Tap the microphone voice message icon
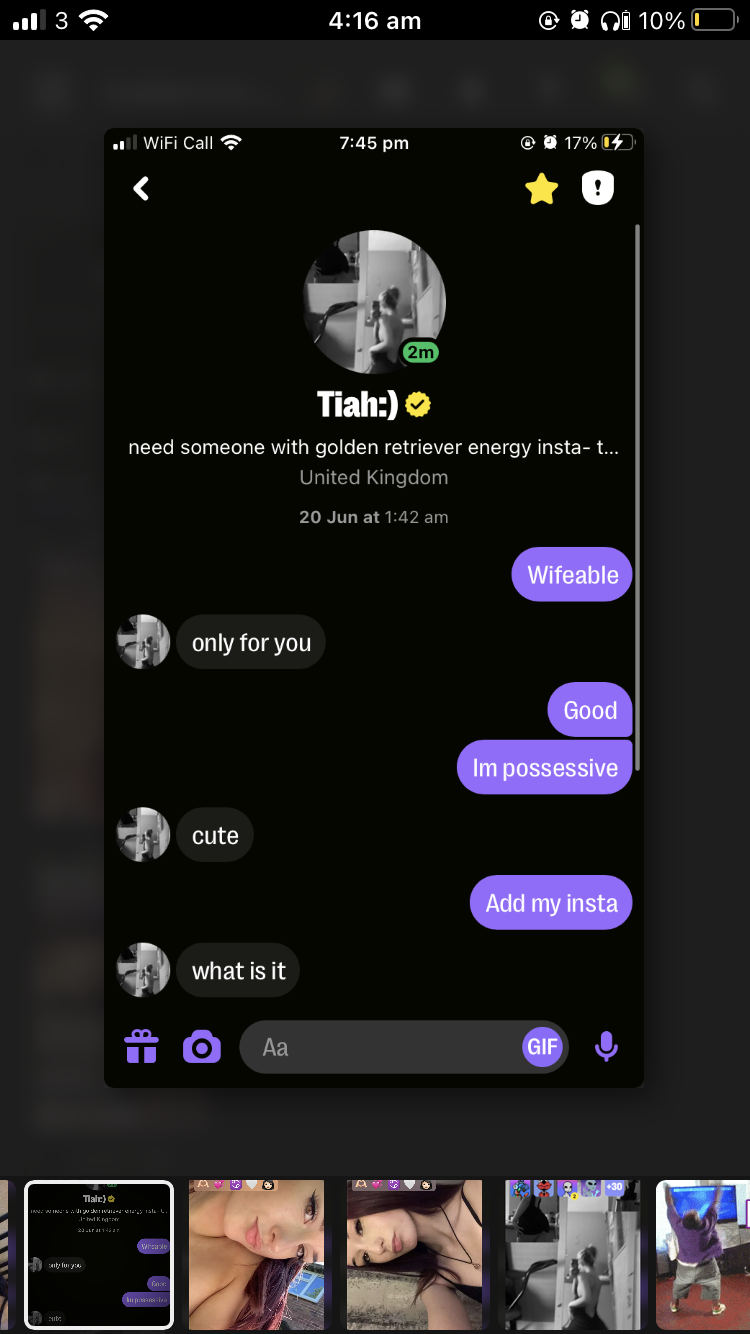The image size is (750, 1334). click(x=606, y=1047)
